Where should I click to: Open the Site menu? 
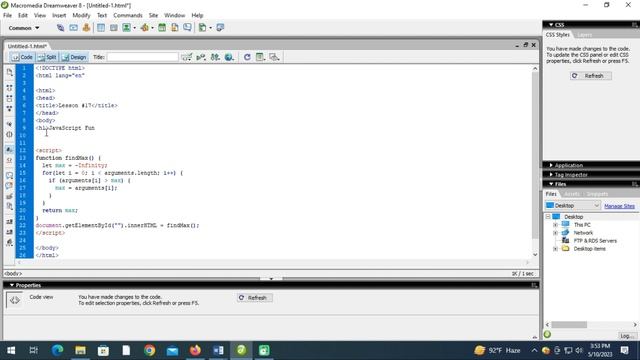[153, 15]
